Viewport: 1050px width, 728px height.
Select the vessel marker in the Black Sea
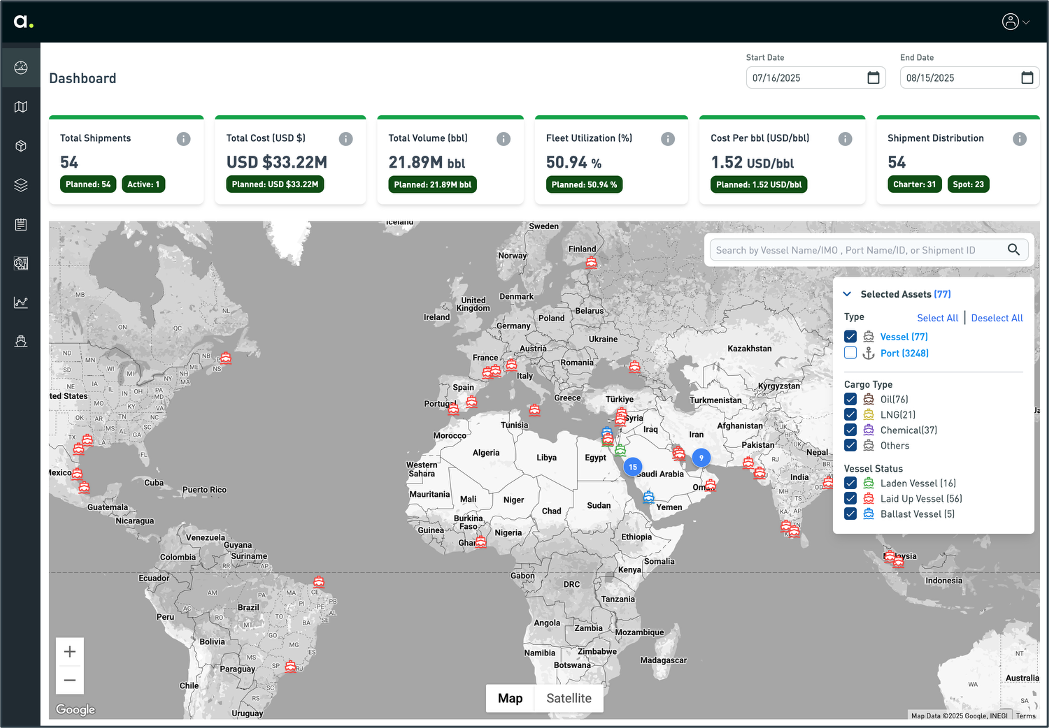pos(634,366)
